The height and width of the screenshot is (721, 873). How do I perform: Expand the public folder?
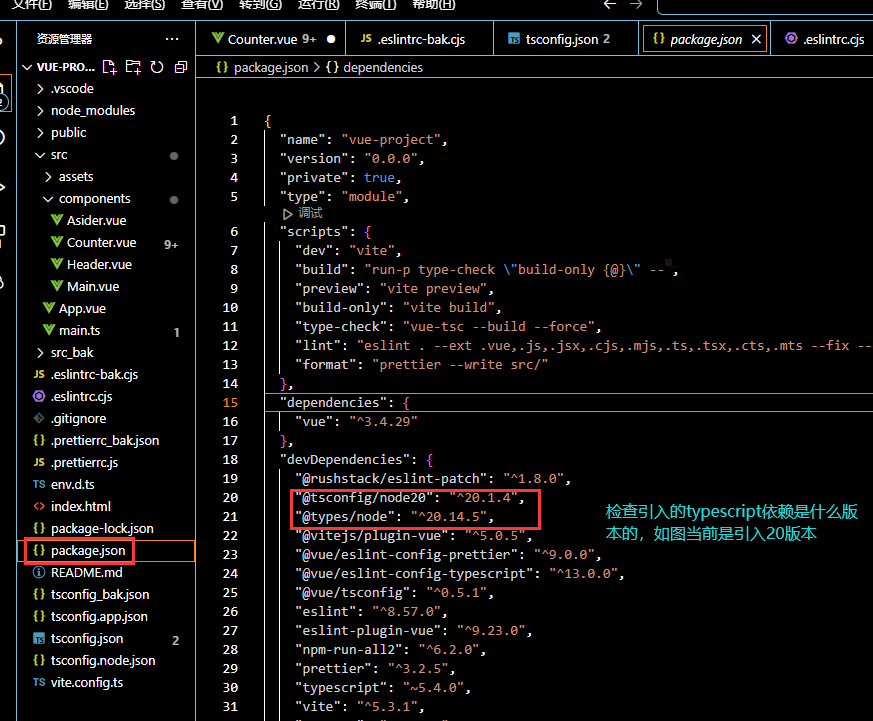click(40, 133)
